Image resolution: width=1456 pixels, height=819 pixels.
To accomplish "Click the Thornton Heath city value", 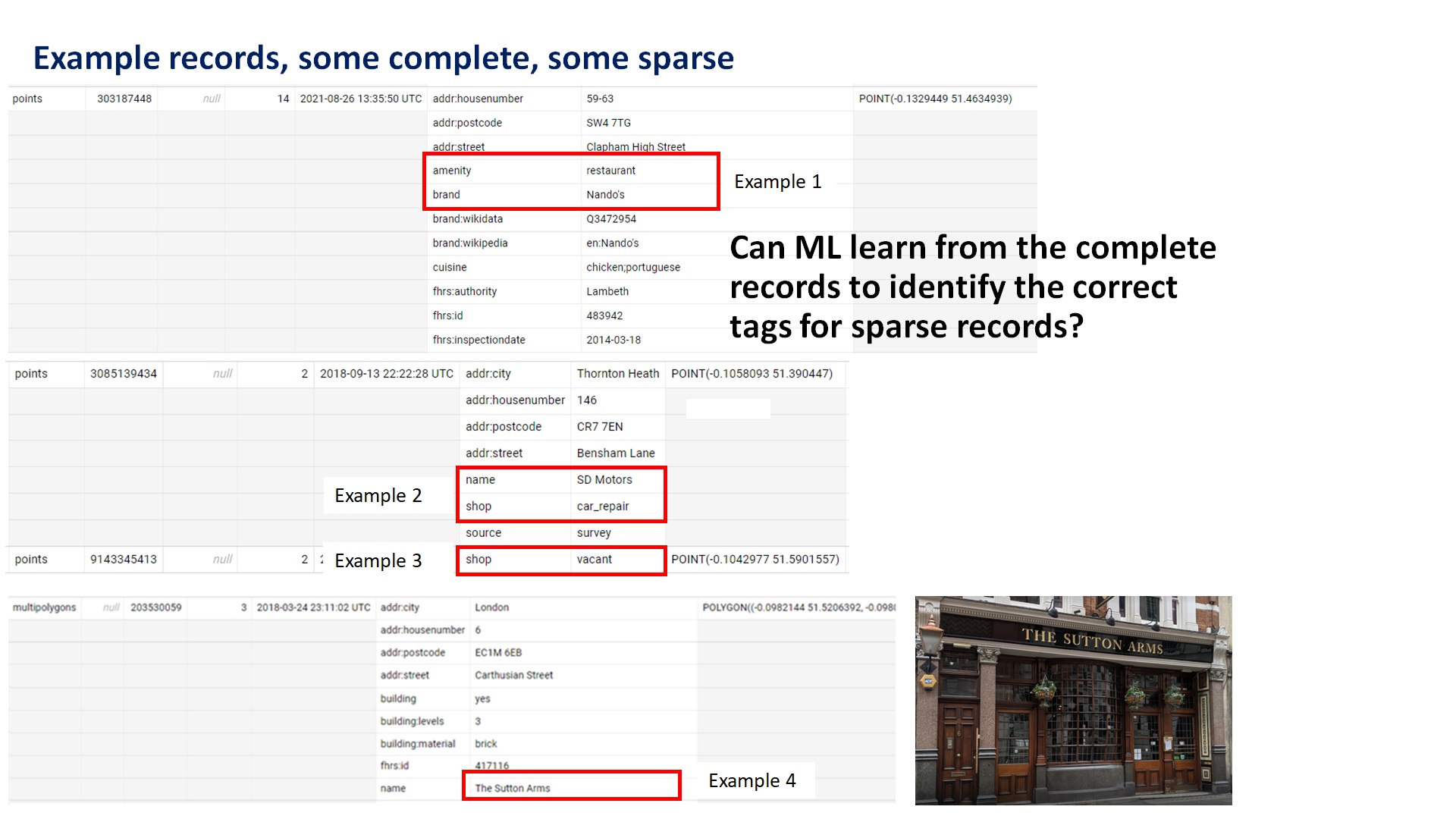I will (x=617, y=374).
